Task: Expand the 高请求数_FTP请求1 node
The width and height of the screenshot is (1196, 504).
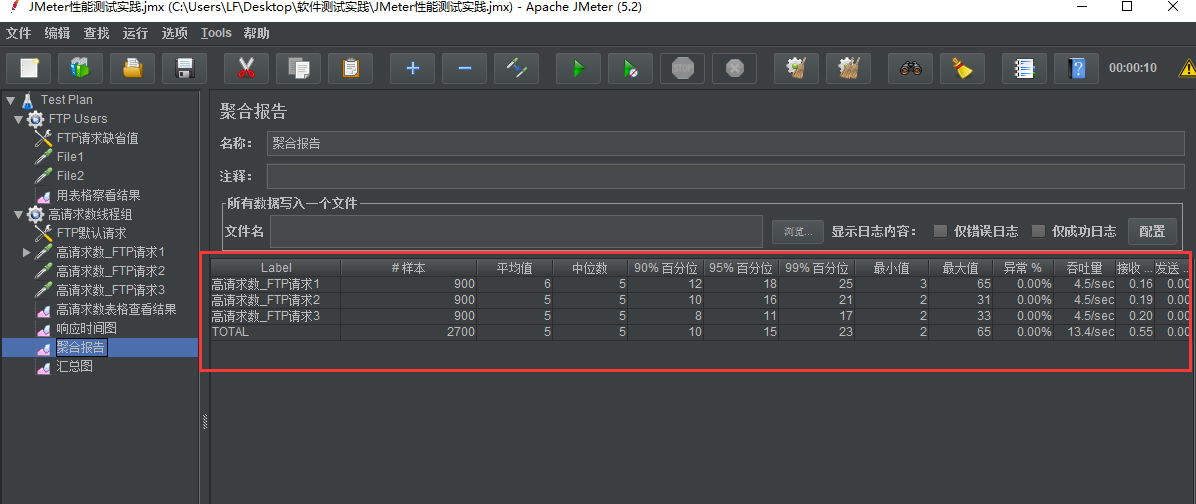Action: coord(27,252)
